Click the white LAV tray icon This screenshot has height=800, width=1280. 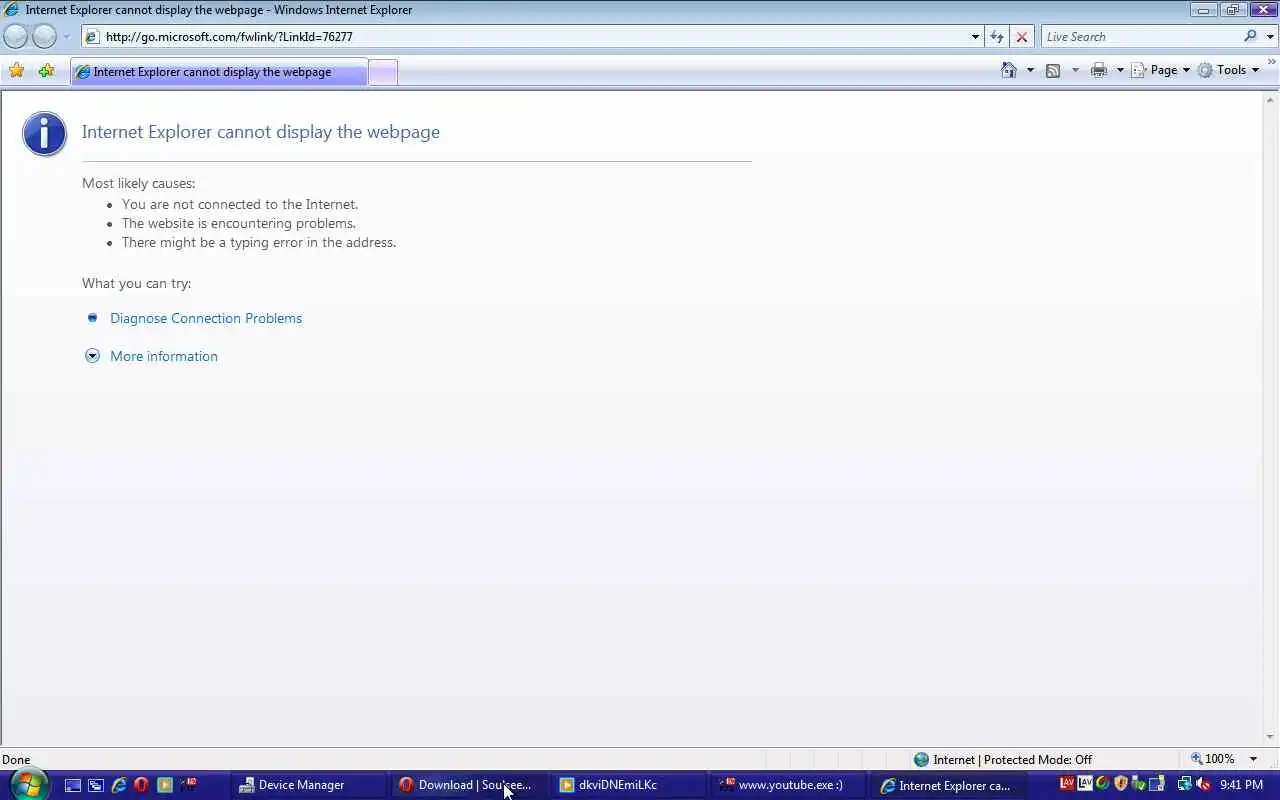(1084, 784)
